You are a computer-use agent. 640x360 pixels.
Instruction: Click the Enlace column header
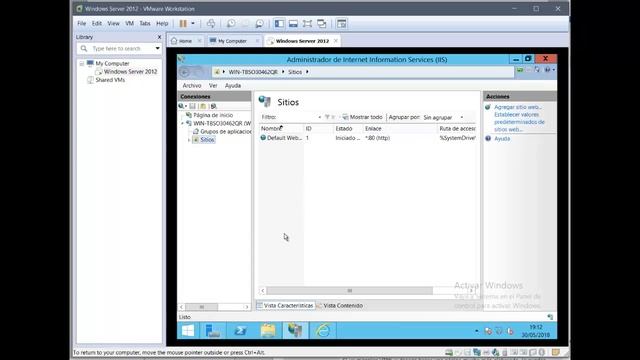(400, 129)
